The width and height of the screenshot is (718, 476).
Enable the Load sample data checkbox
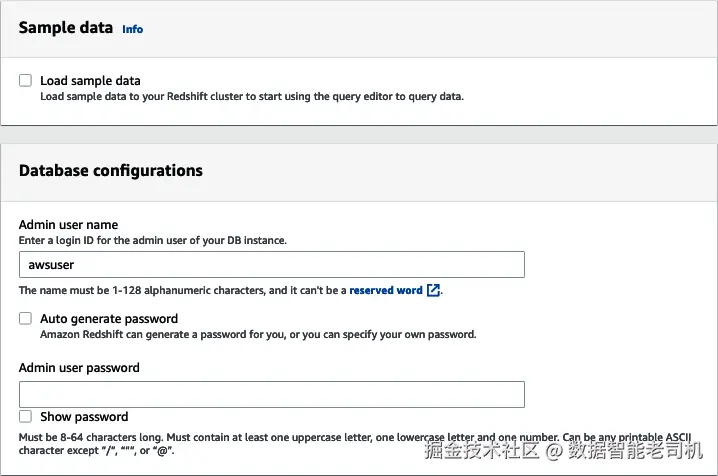click(x=26, y=81)
